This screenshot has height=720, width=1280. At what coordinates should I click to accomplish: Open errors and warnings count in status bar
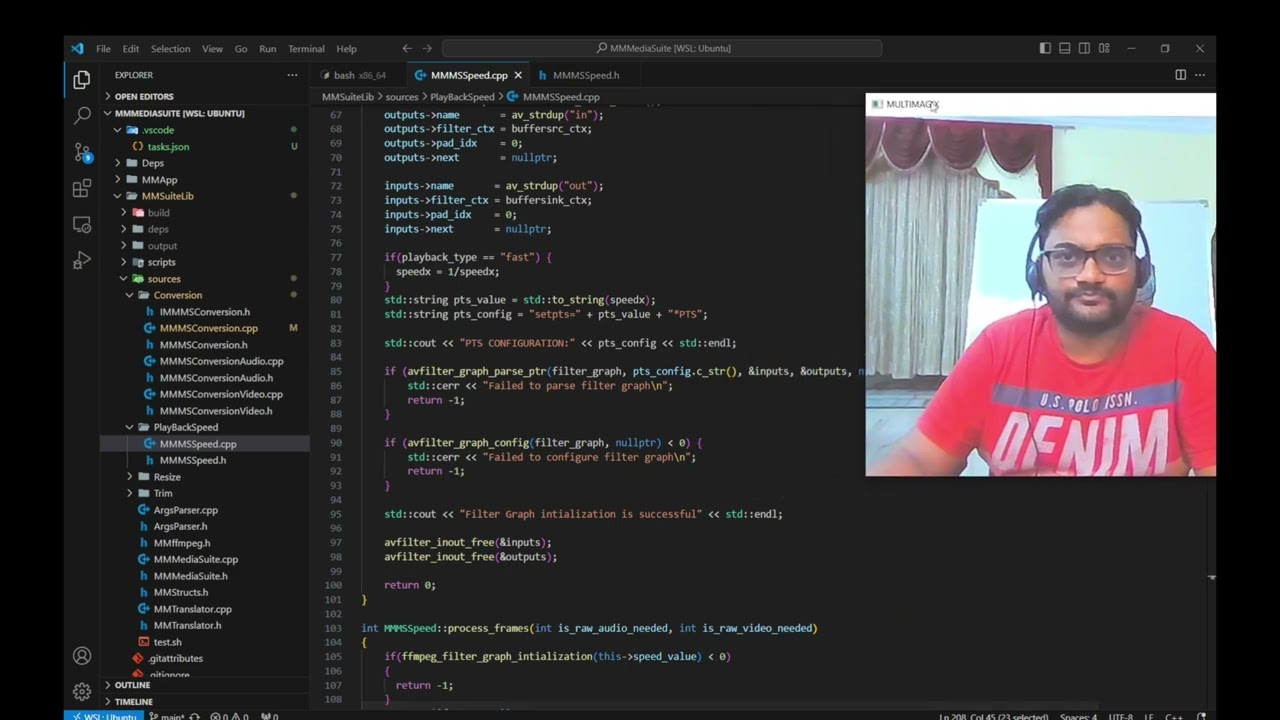pyautogui.click(x=229, y=716)
